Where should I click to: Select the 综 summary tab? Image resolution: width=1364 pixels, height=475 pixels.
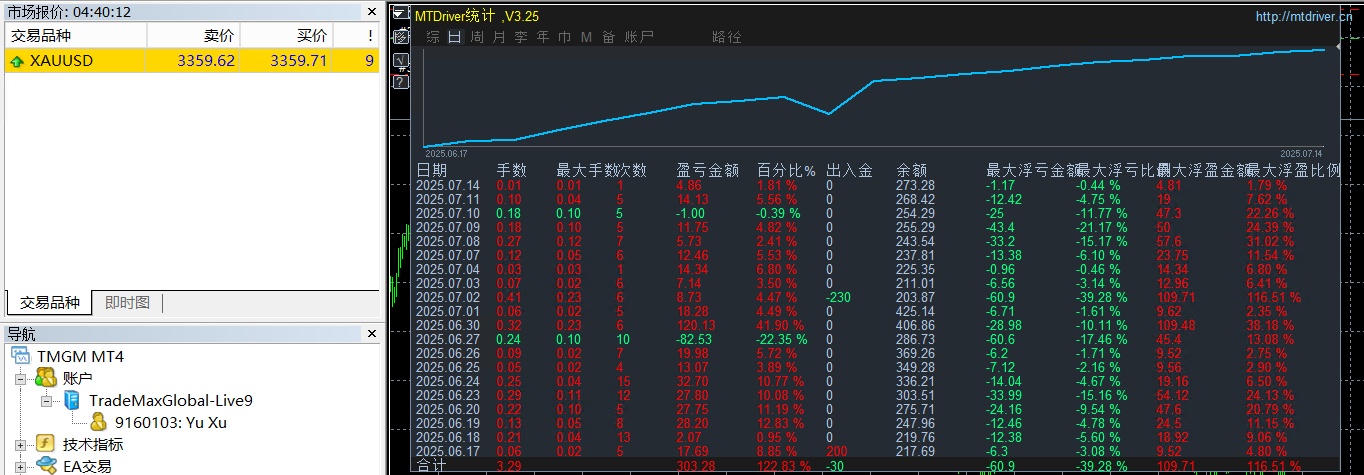click(x=433, y=37)
